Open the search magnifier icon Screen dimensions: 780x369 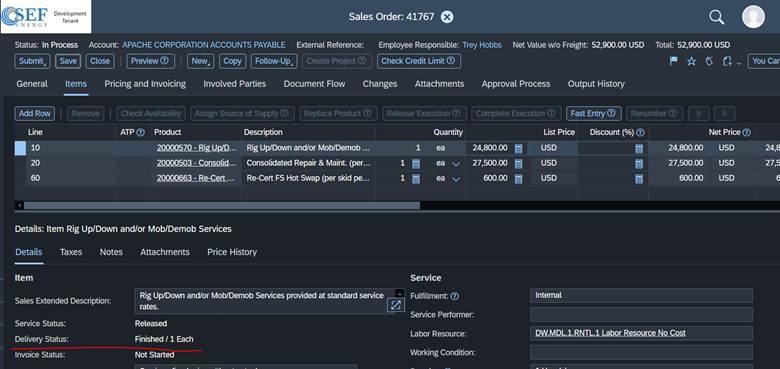(x=716, y=17)
